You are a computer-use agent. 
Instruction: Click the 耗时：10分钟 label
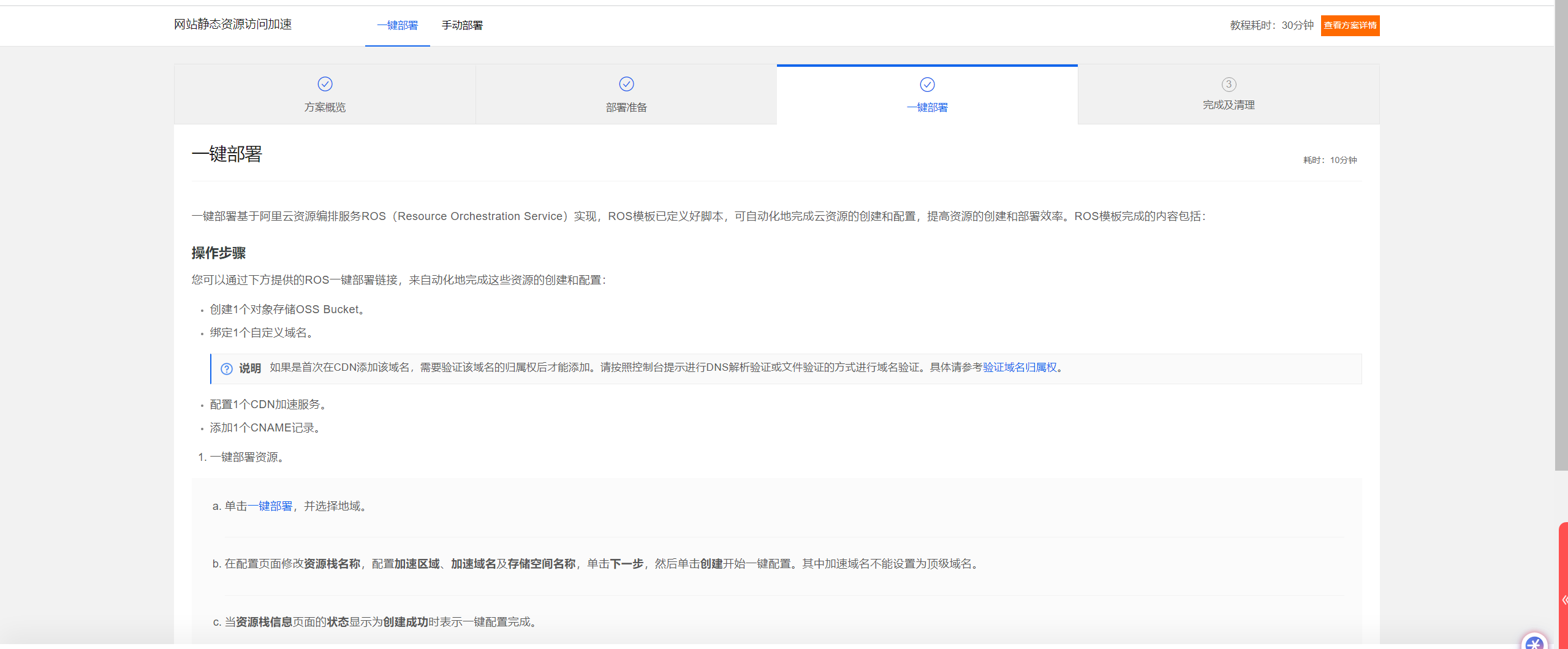(x=1330, y=160)
